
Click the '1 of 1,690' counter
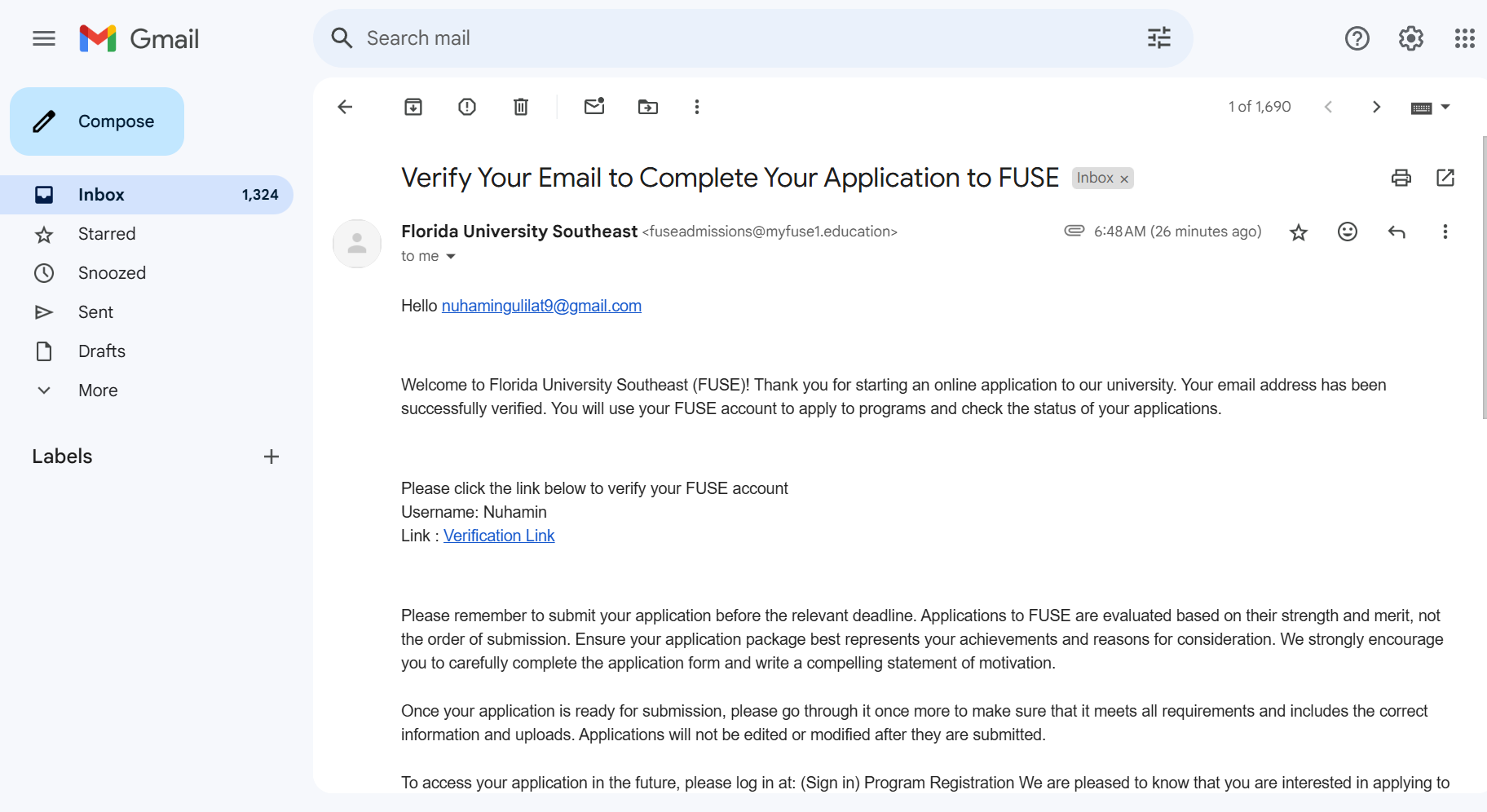coord(1260,107)
